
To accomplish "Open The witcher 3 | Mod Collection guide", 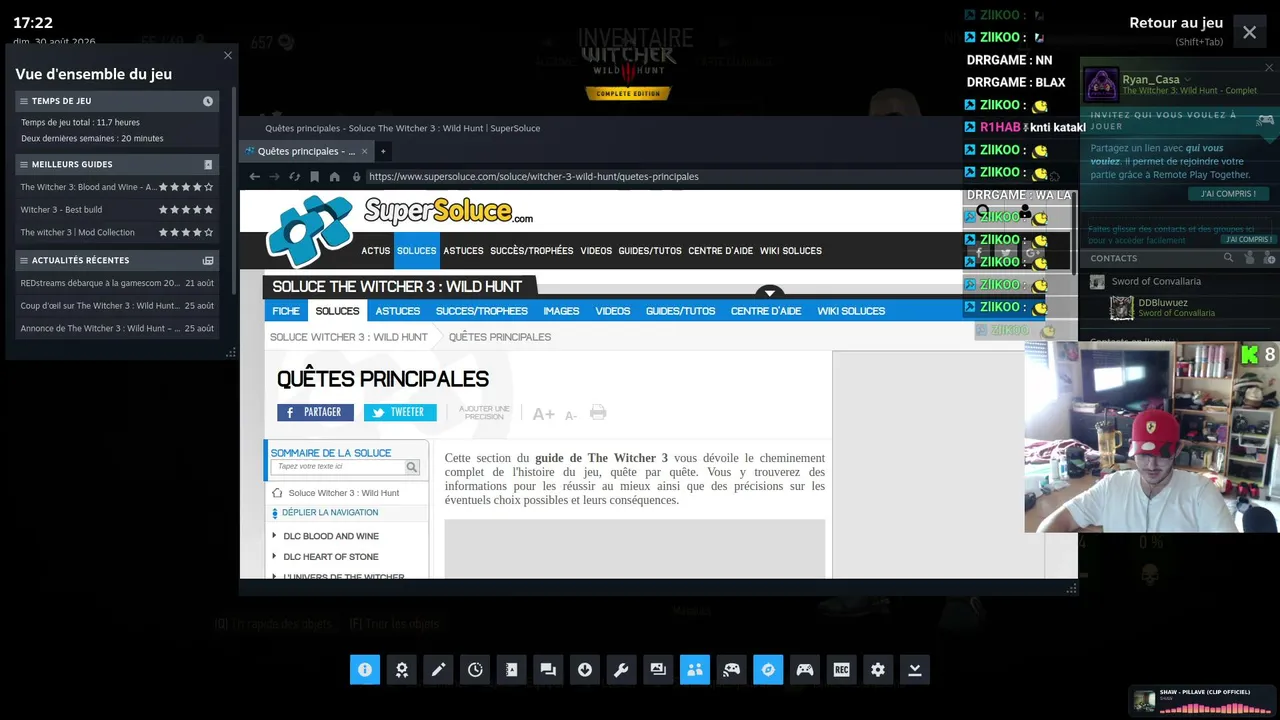I will click(117, 233).
